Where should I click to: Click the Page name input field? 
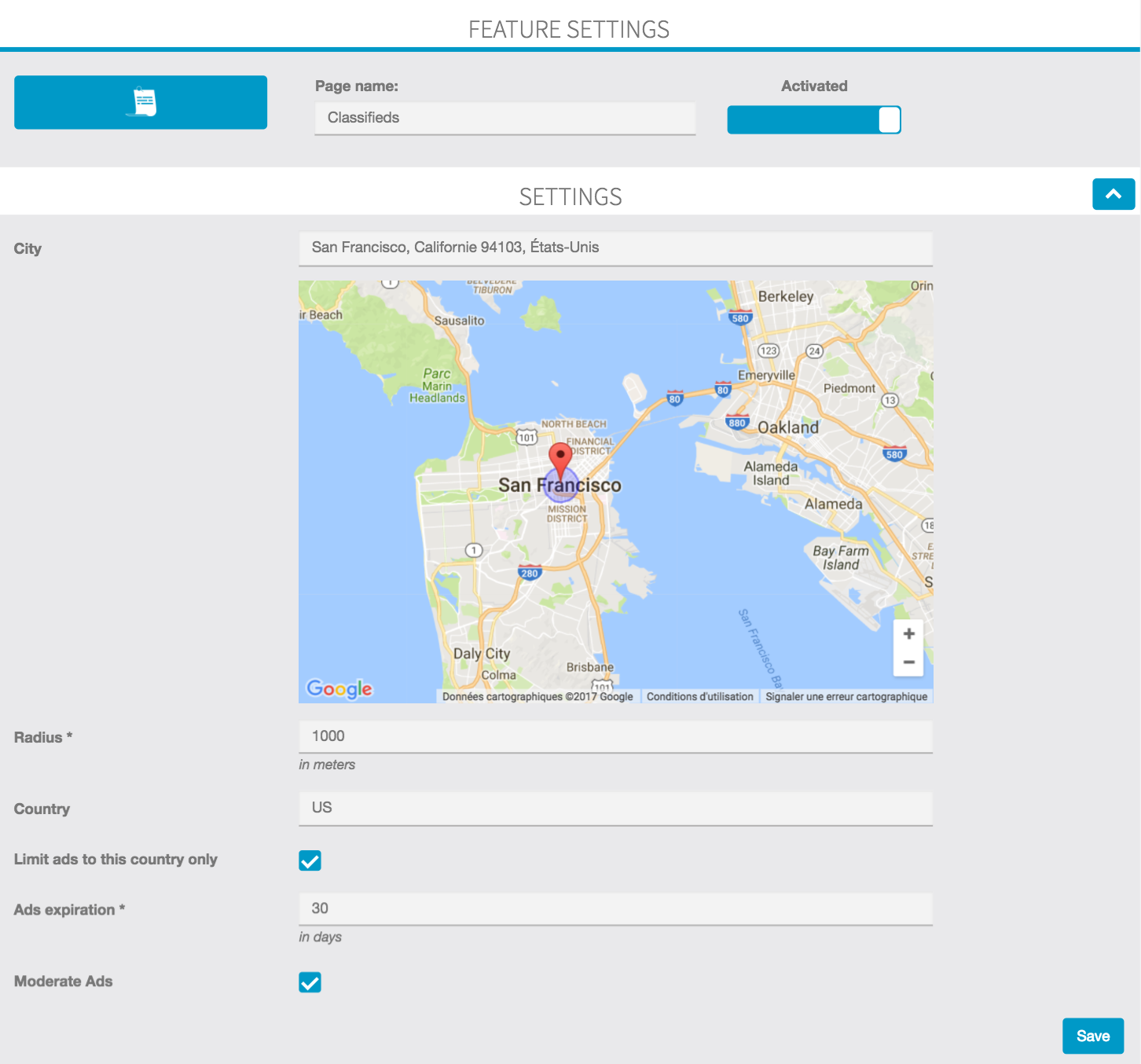point(504,118)
